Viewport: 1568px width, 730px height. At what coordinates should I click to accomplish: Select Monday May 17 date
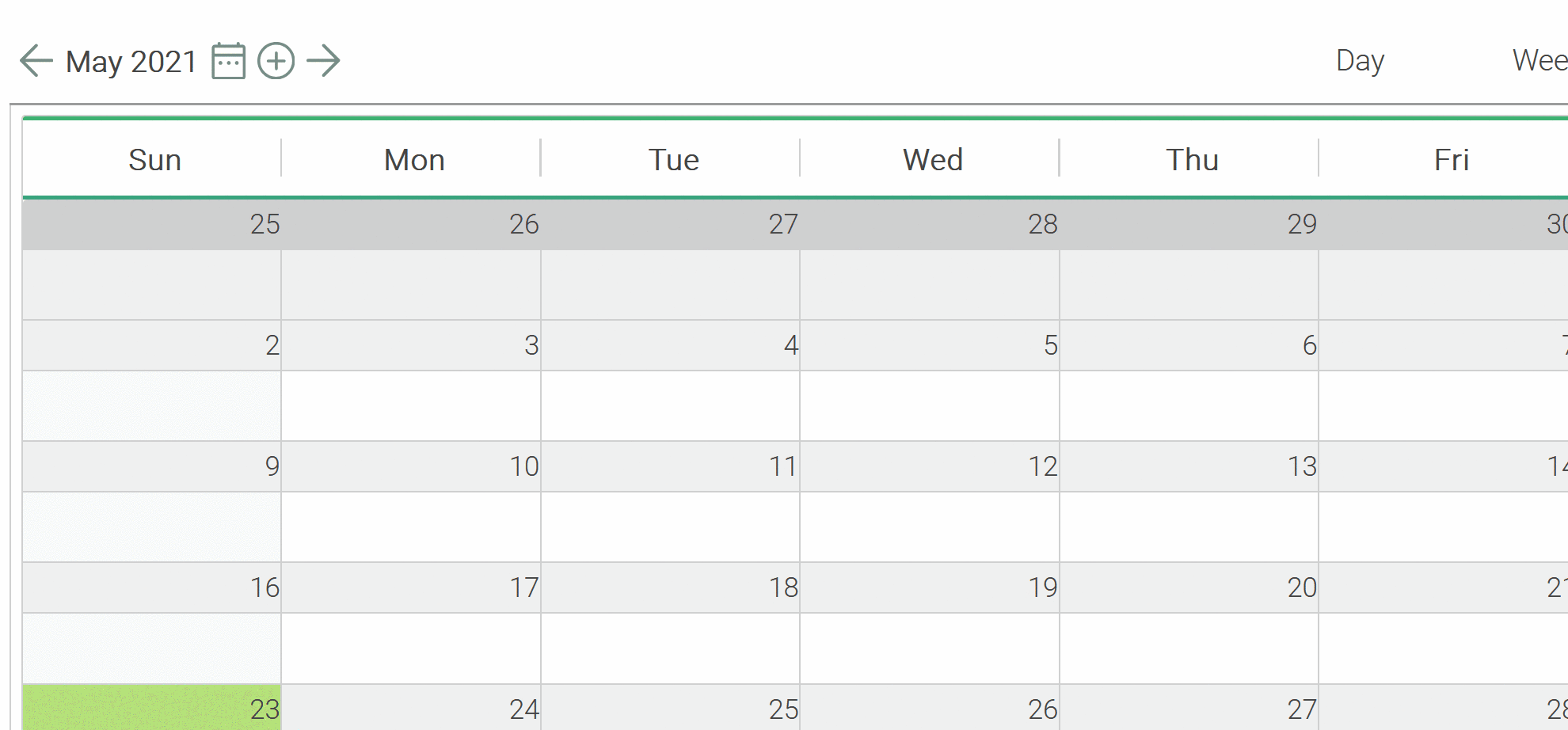point(523,588)
